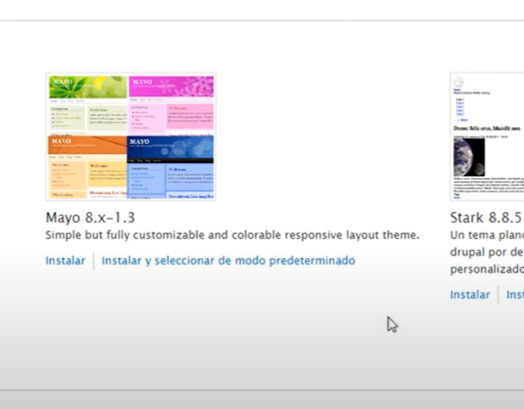Click Instalar y seleccionar de modo predeterminado
524x409 pixels.
(x=228, y=261)
